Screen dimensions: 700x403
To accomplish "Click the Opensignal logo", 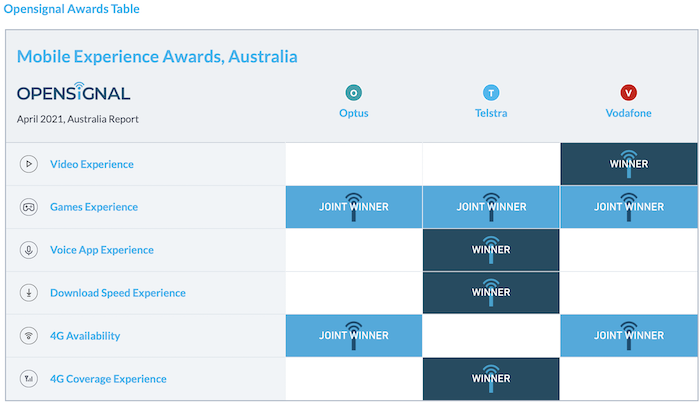I will click(x=73, y=94).
